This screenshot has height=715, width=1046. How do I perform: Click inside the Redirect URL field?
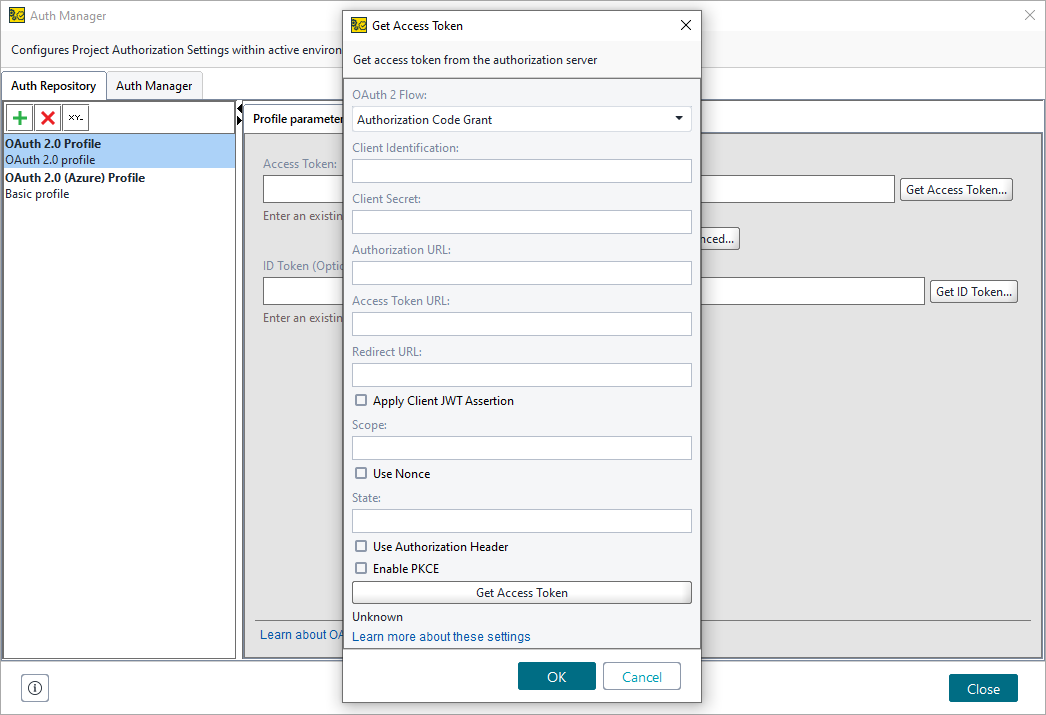[x=521, y=374]
